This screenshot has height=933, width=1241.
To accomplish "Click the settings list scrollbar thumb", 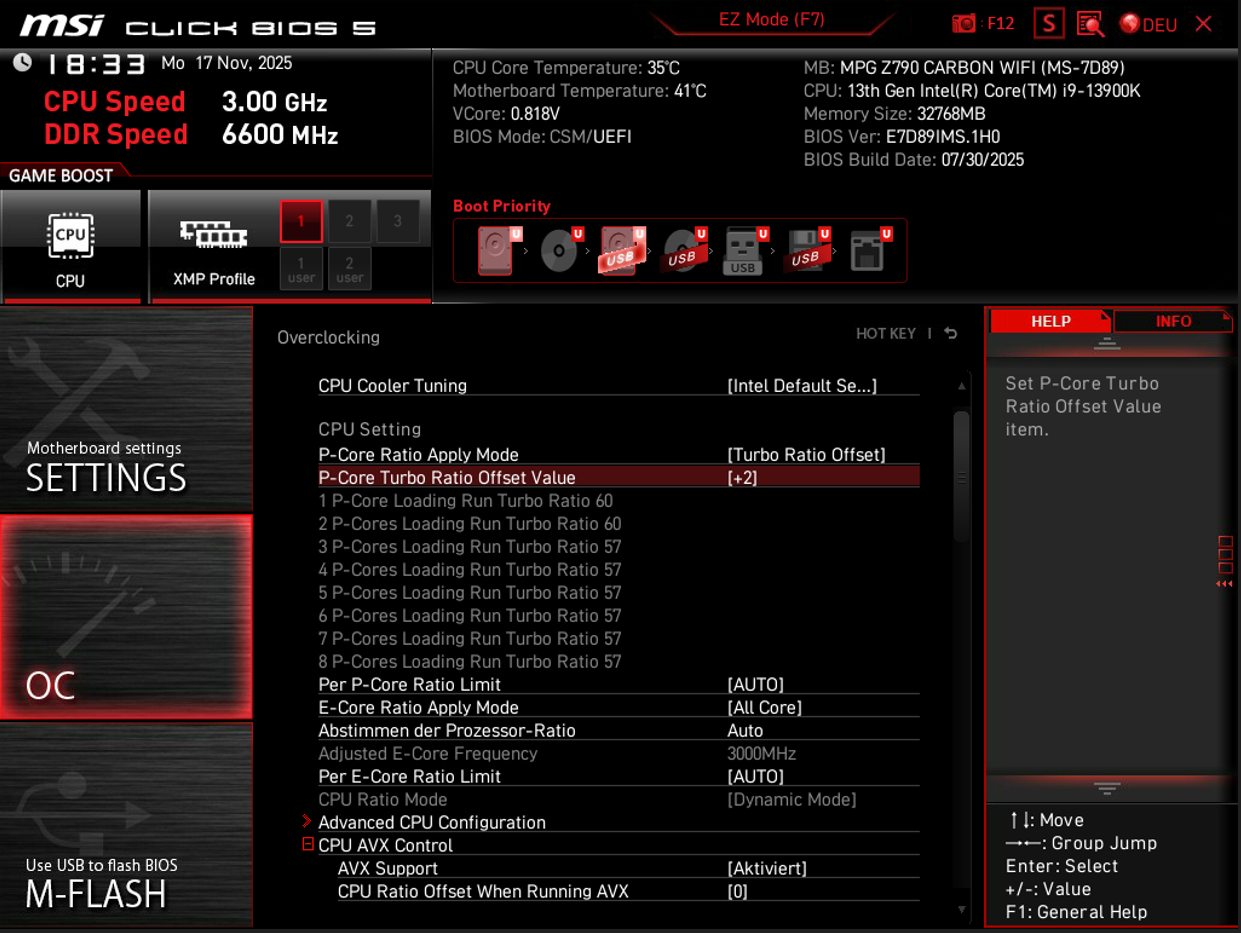I will tap(962, 476).
